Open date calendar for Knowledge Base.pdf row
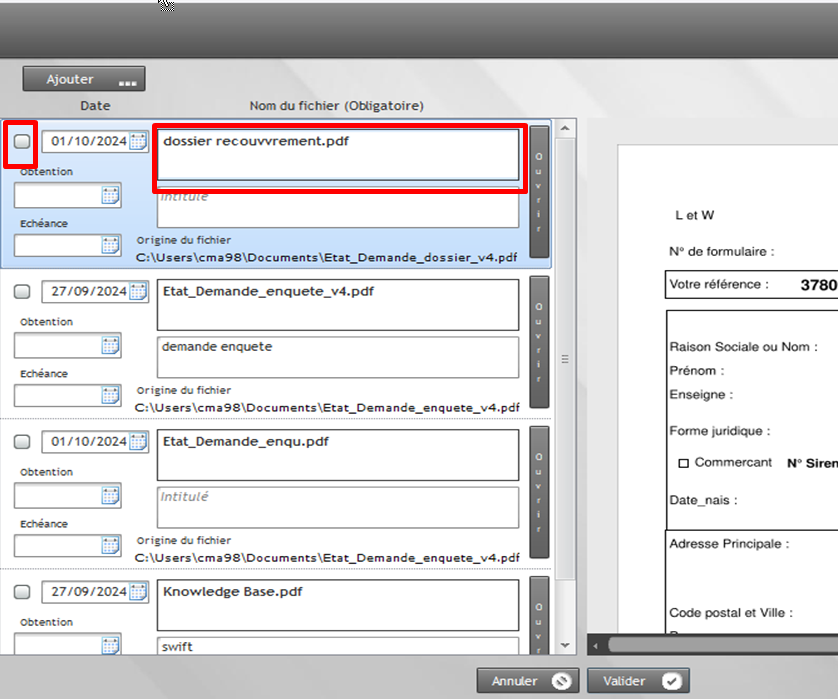 coord(138,592)
